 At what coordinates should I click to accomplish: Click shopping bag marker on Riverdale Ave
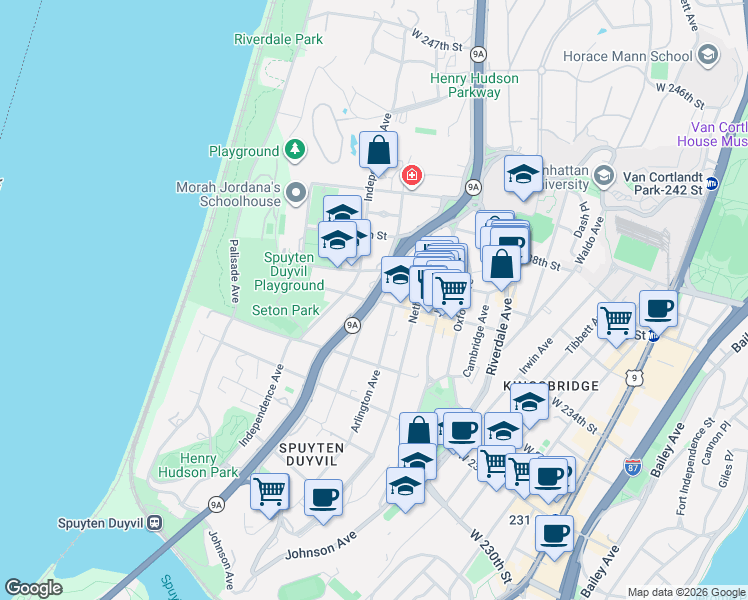point(501,265)
